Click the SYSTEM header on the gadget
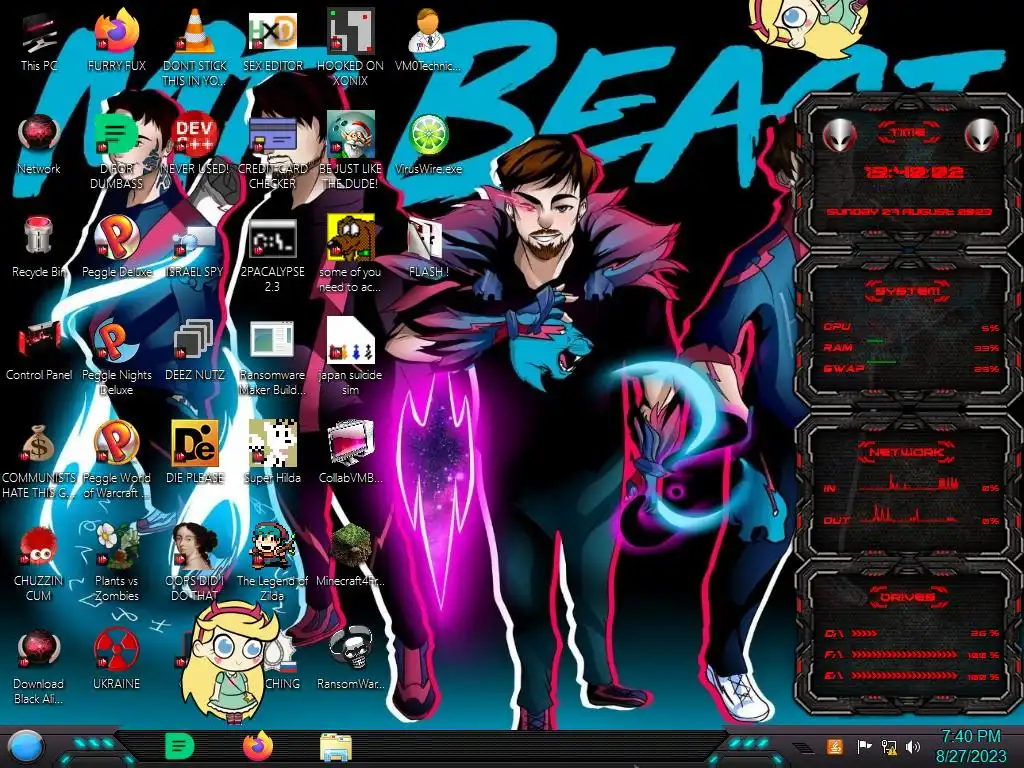The height and width of the screenshot is (768, 1024). tap(908, 291)
